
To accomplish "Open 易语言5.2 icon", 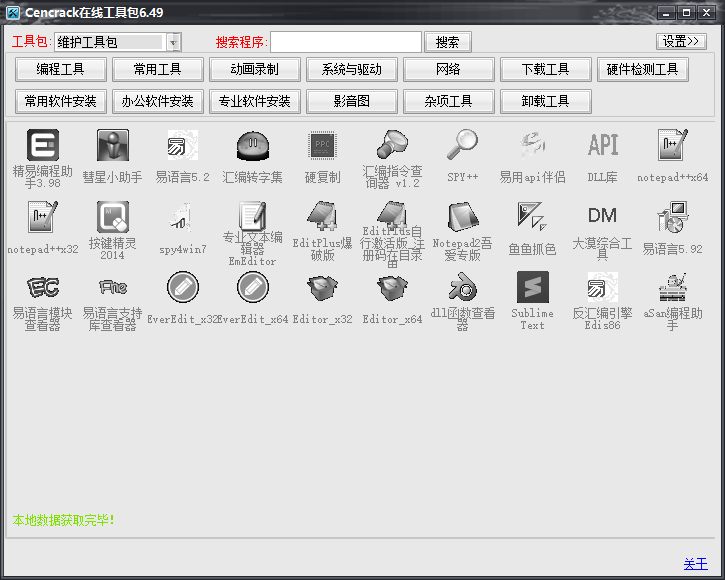I will click(x=183, y=146).
